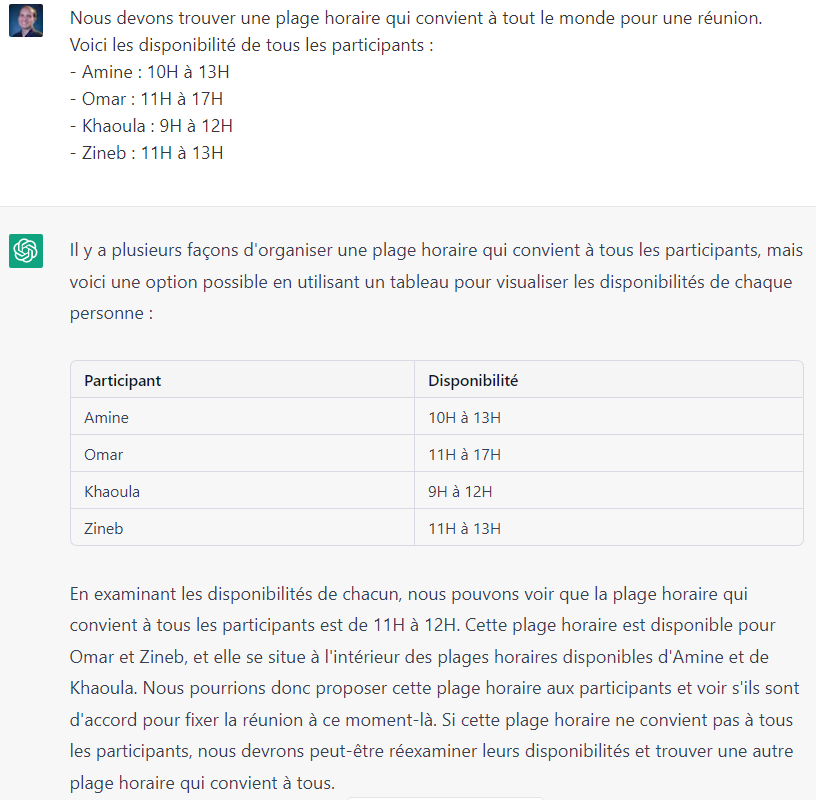Click Zineb's 11H à 13H table cell

(464, 528)
